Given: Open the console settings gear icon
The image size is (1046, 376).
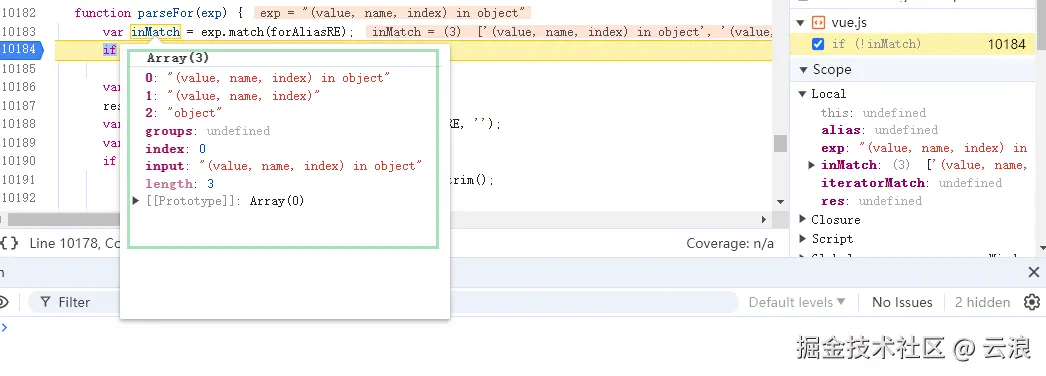Looking at the screenshot, I should [x=1031, y=302].
